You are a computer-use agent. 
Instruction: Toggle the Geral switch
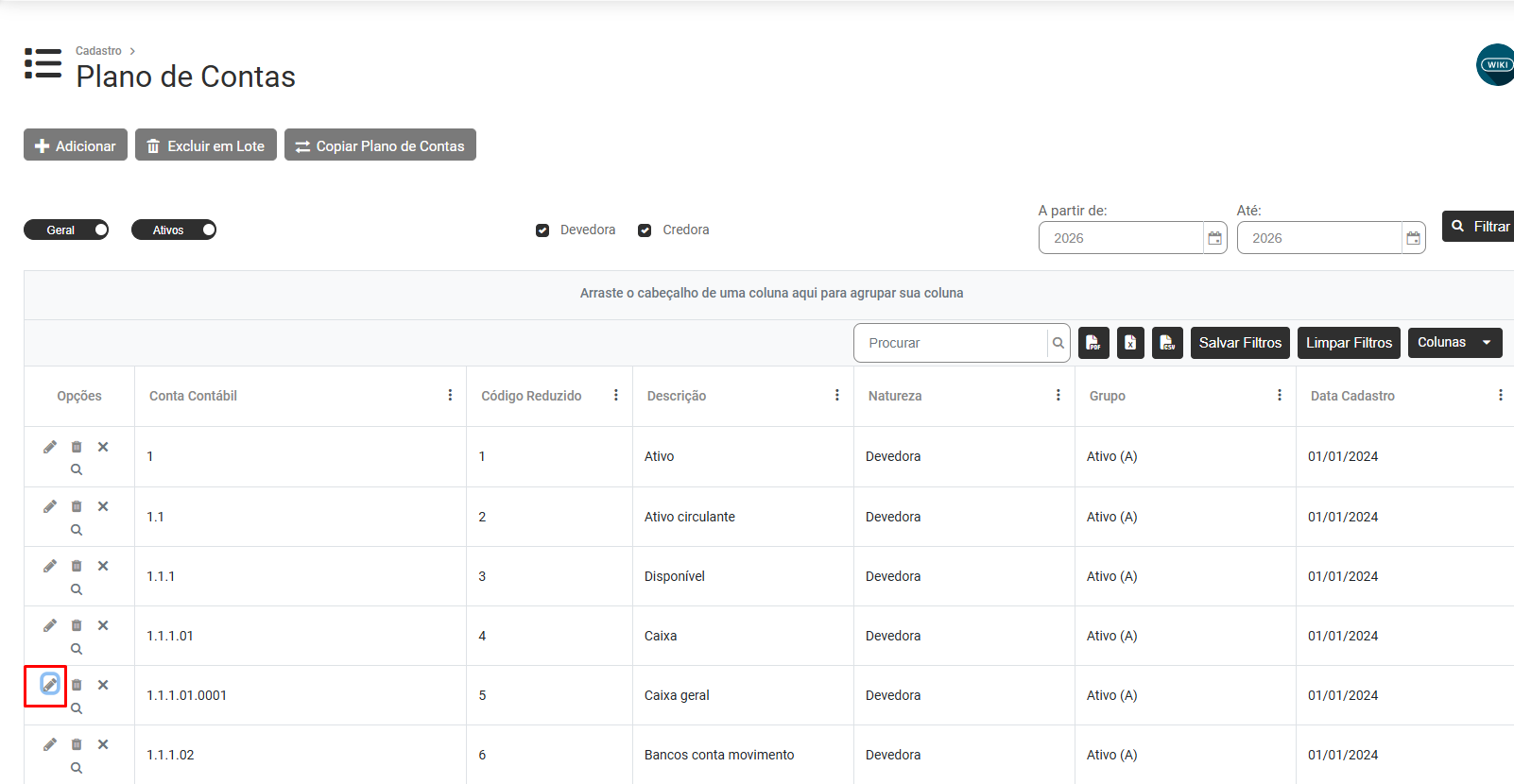click(x=66, y=230)
